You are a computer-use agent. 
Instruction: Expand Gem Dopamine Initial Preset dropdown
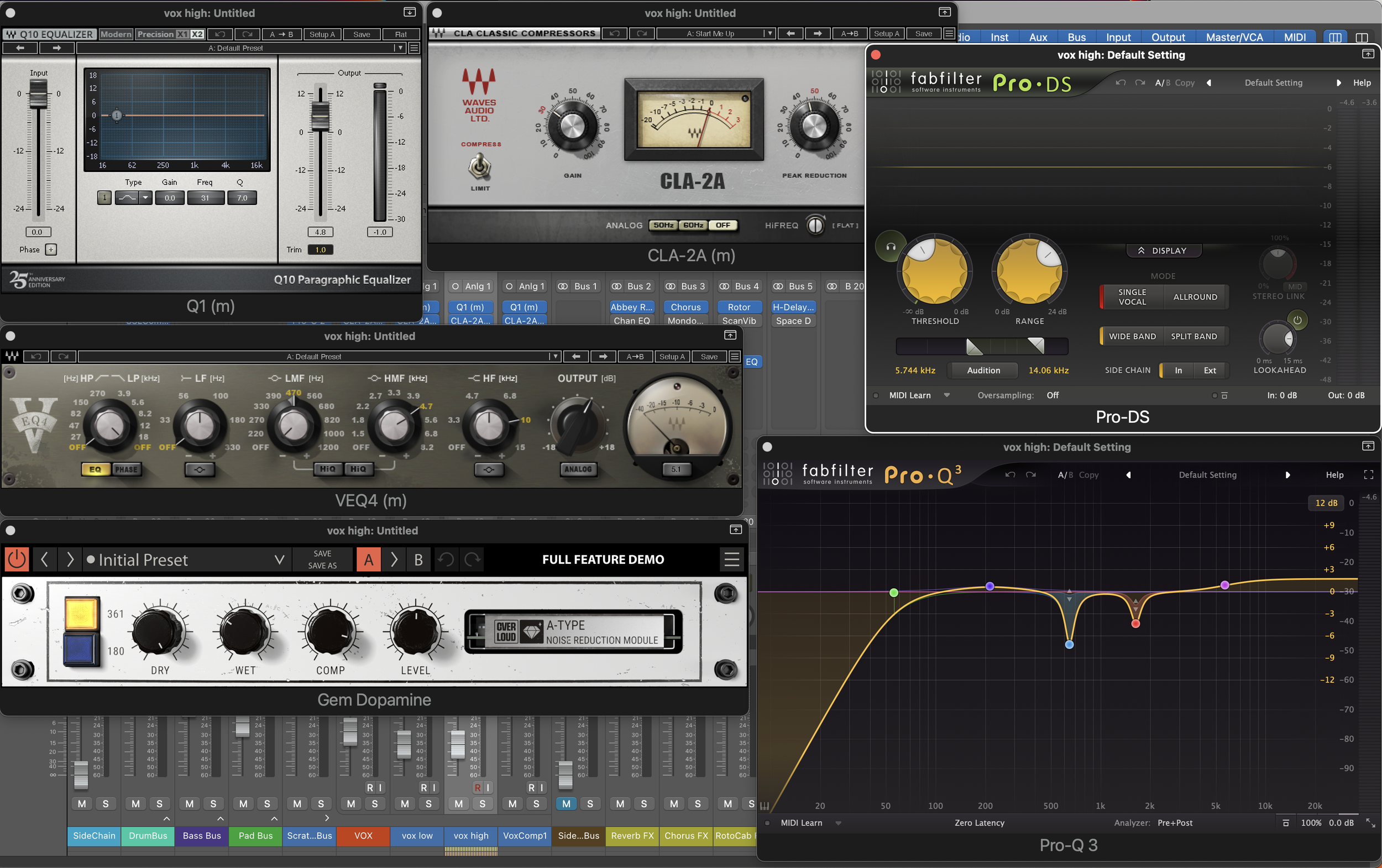point(280,559)
